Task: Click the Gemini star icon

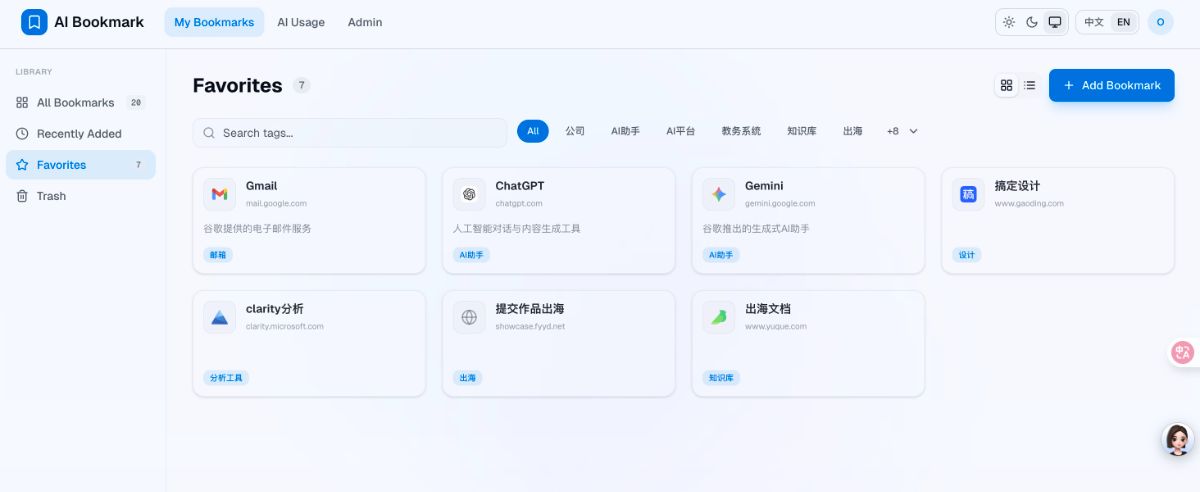Action: pyautogui.click(x=718, y=194)
